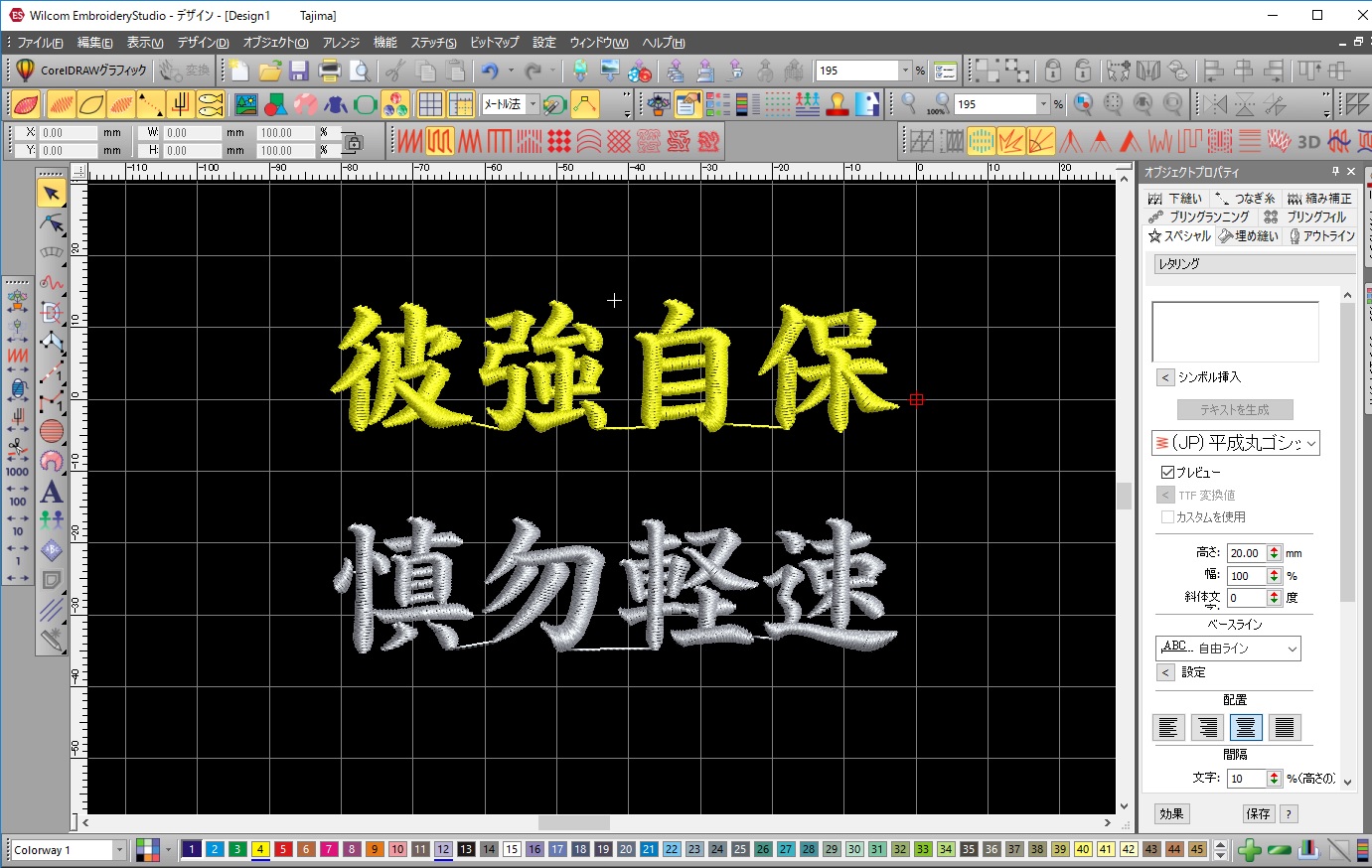Click the Save floppy disk icon
Screen dimensions: 1372x868
tap(299, 71)
